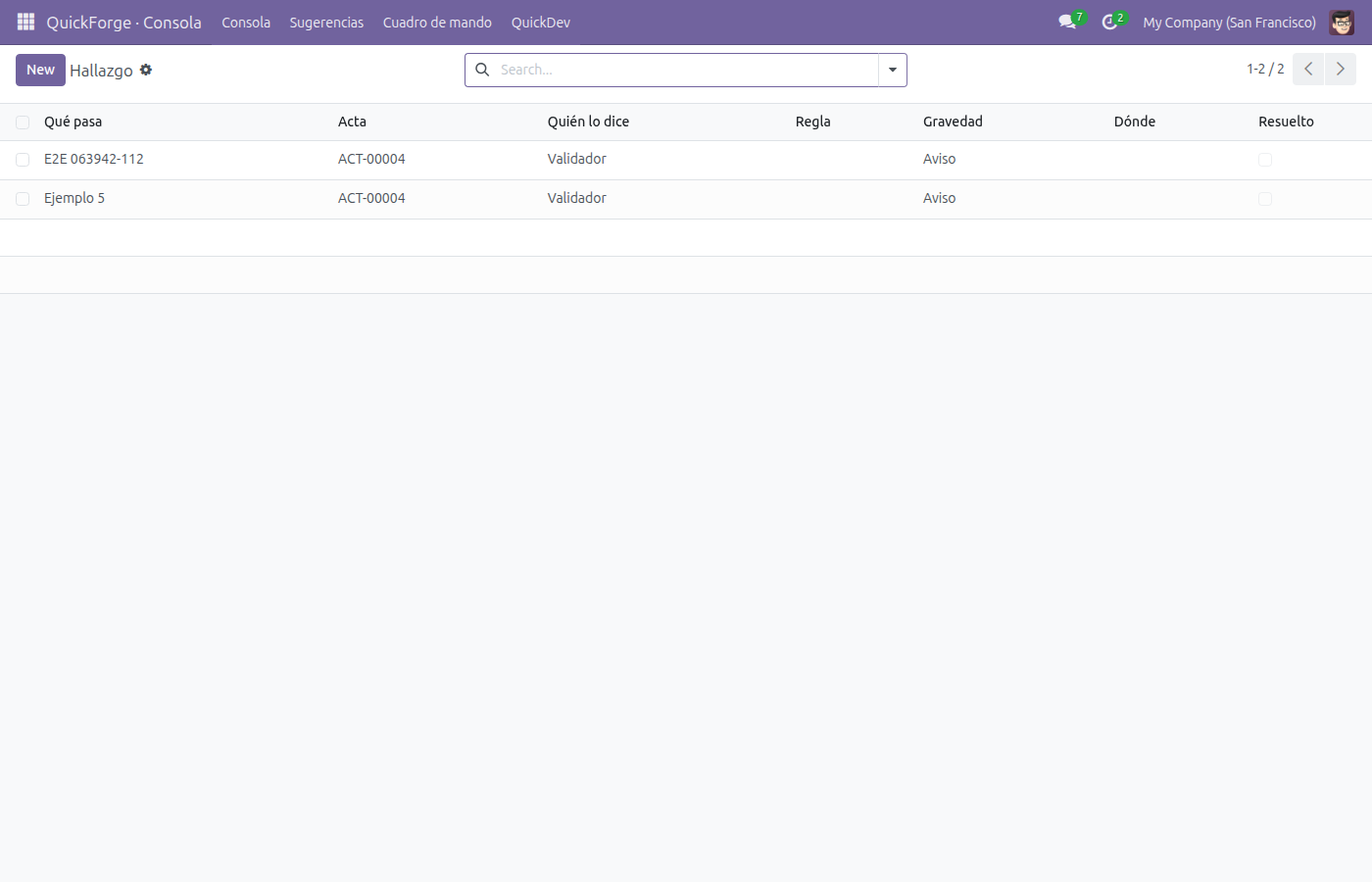Open the Sugerencias menu

click(326, 22)
